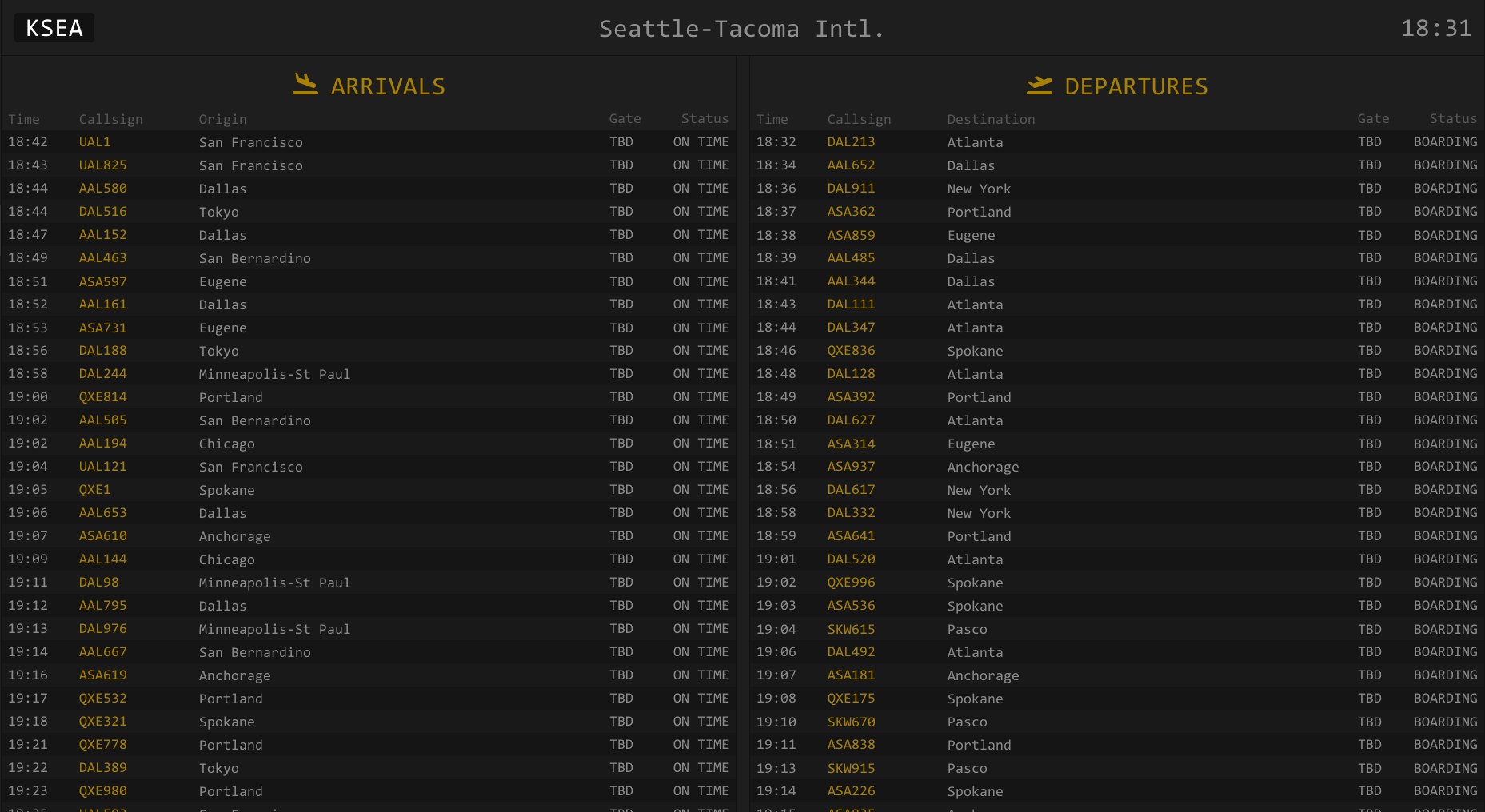The image size is (1485, 812).
Task: Click the 18:31 clock display
Action: [x=1435, y=29]
